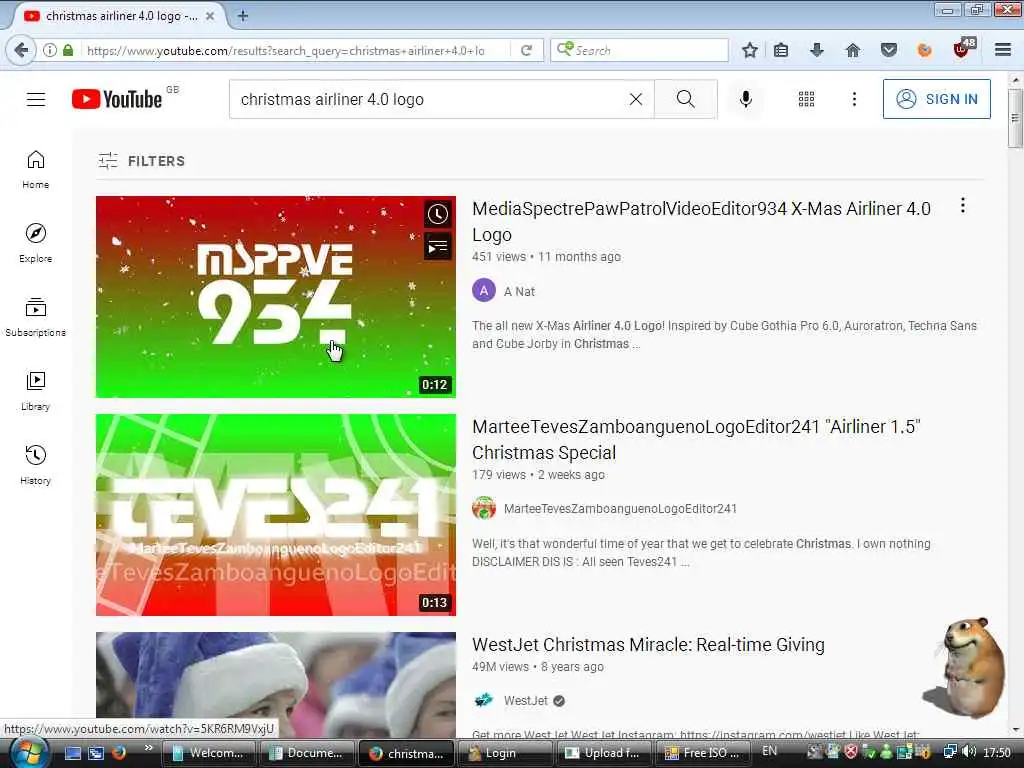Click the Firefox back arrow button
This screenshot has width=1024, height=768.
[21, 50]
